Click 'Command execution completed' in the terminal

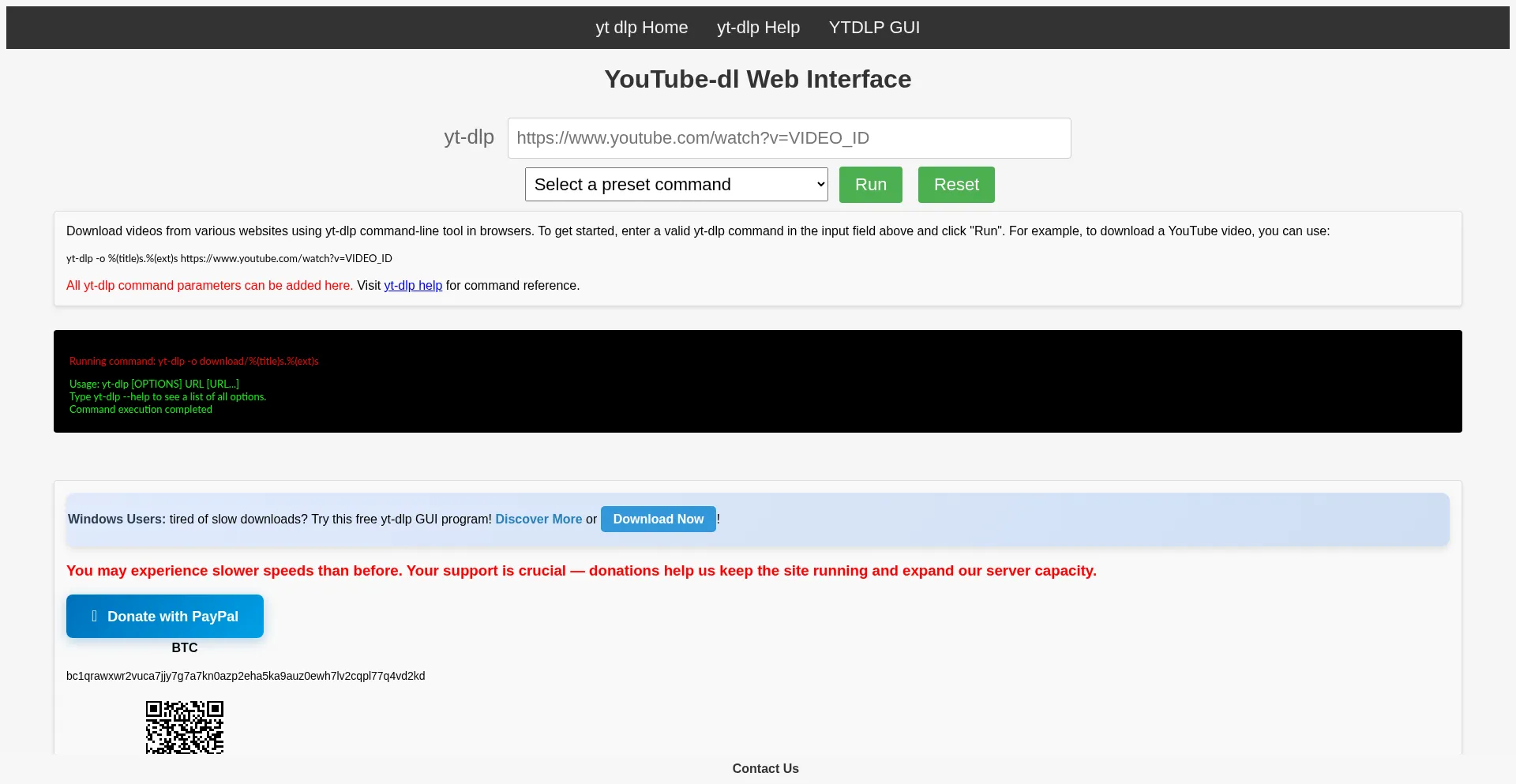coord(141,410)
